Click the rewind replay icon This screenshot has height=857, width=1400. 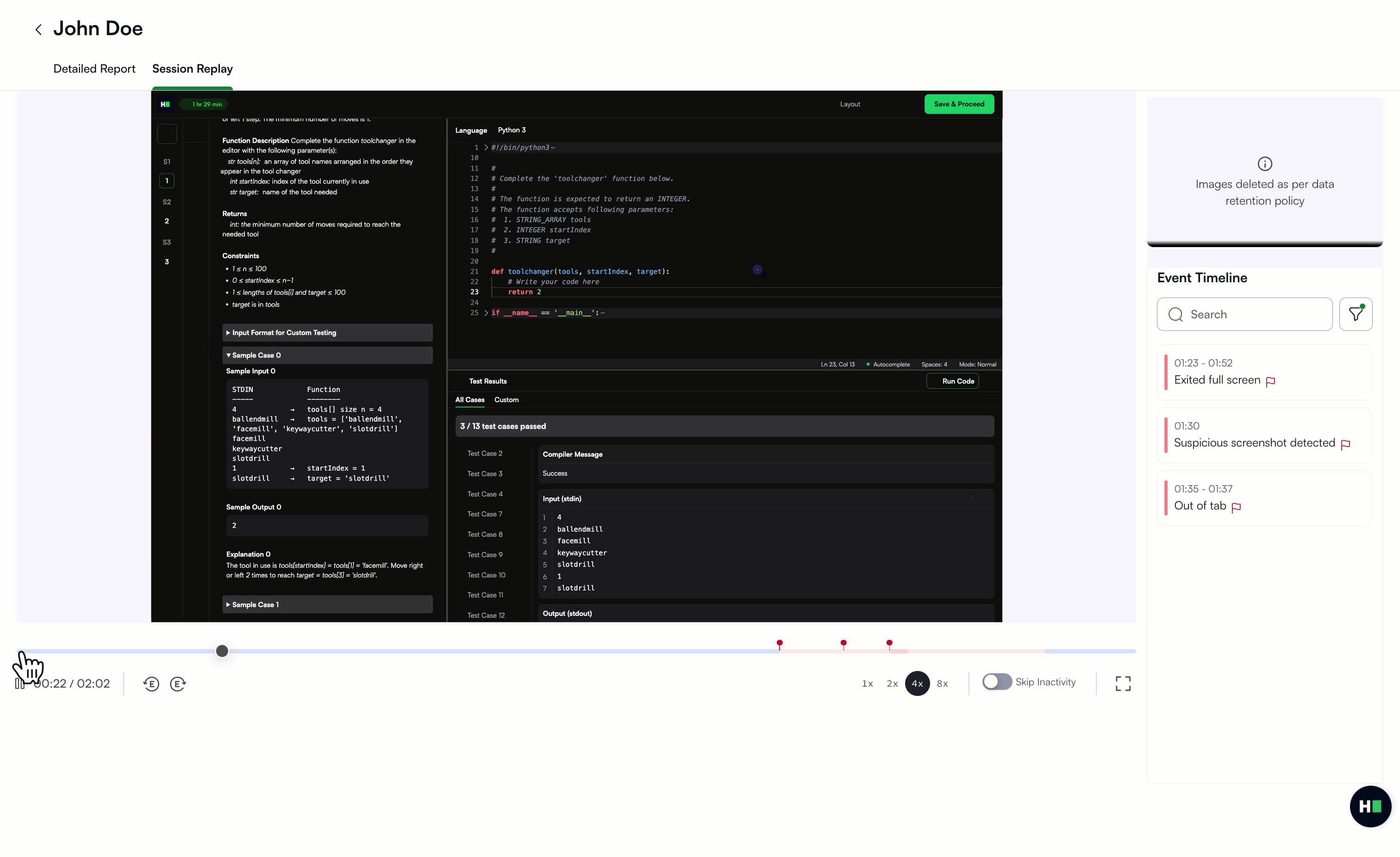(x=151, y=684)
